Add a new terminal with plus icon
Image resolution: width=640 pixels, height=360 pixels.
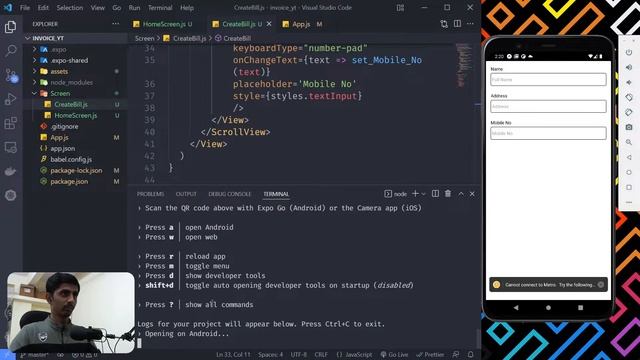click(x=415, y=194)
